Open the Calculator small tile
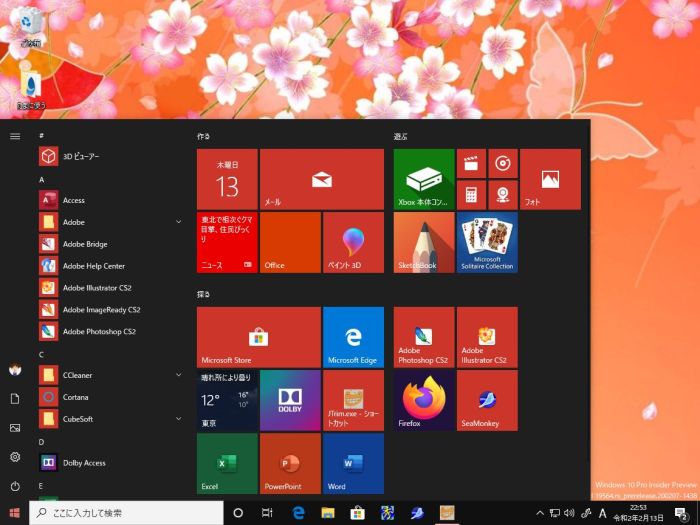The image size is (700, 525). click(471, 194)
